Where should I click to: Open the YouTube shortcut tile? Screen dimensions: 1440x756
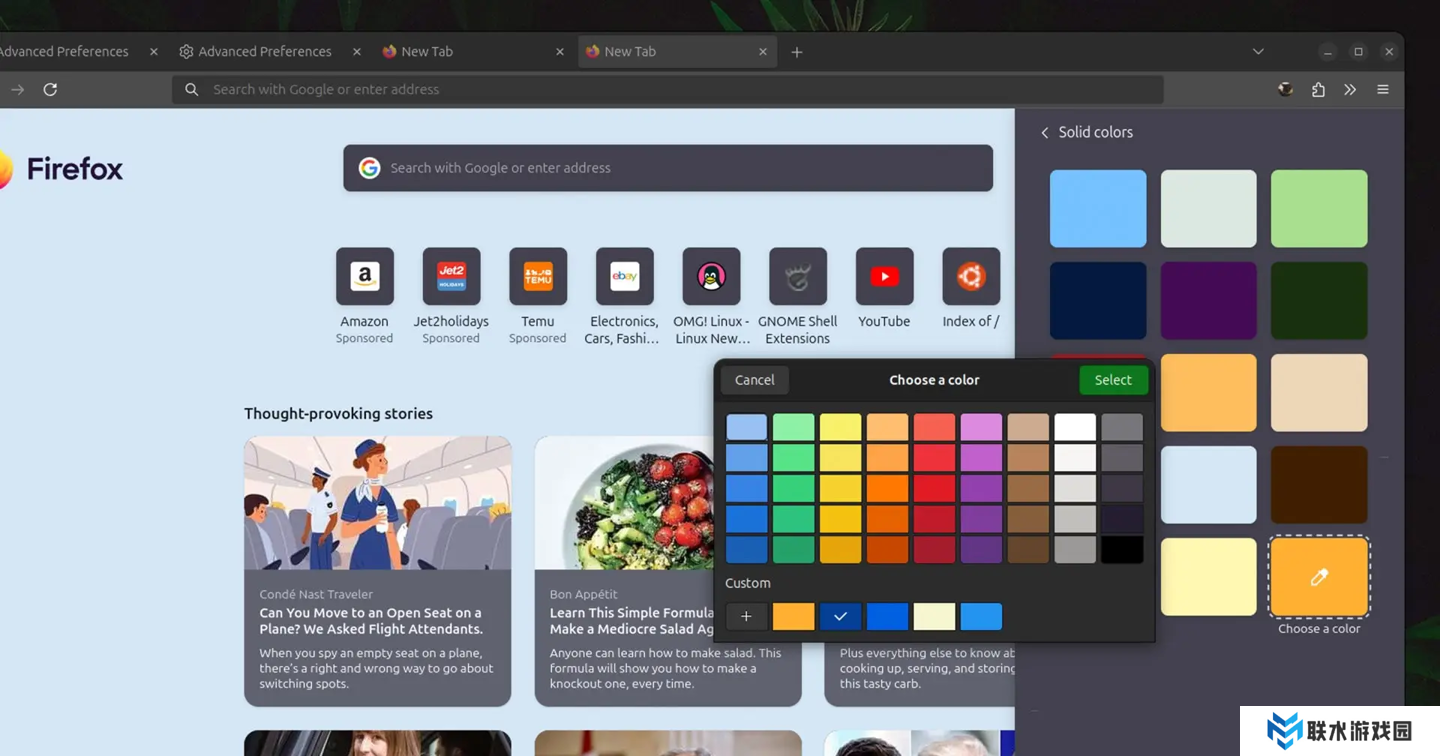(x=884, y=277)
